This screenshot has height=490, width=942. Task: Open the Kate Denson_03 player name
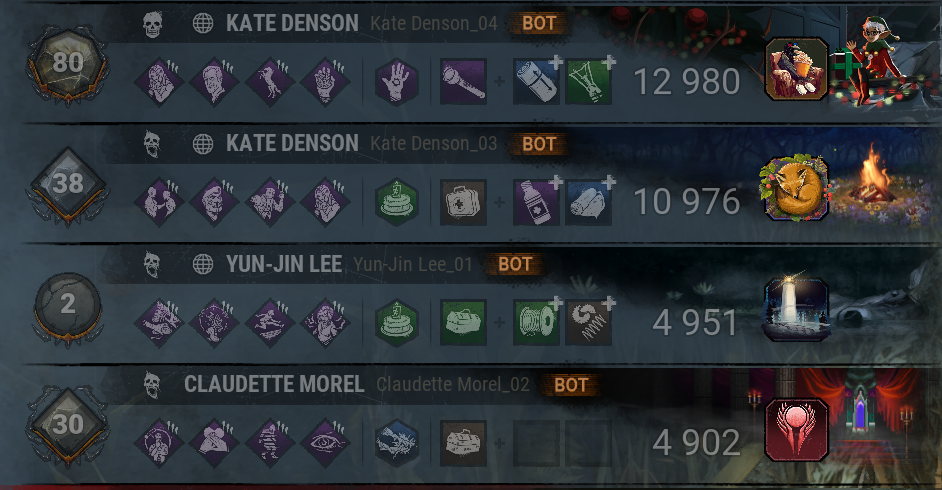click(434, 144)
